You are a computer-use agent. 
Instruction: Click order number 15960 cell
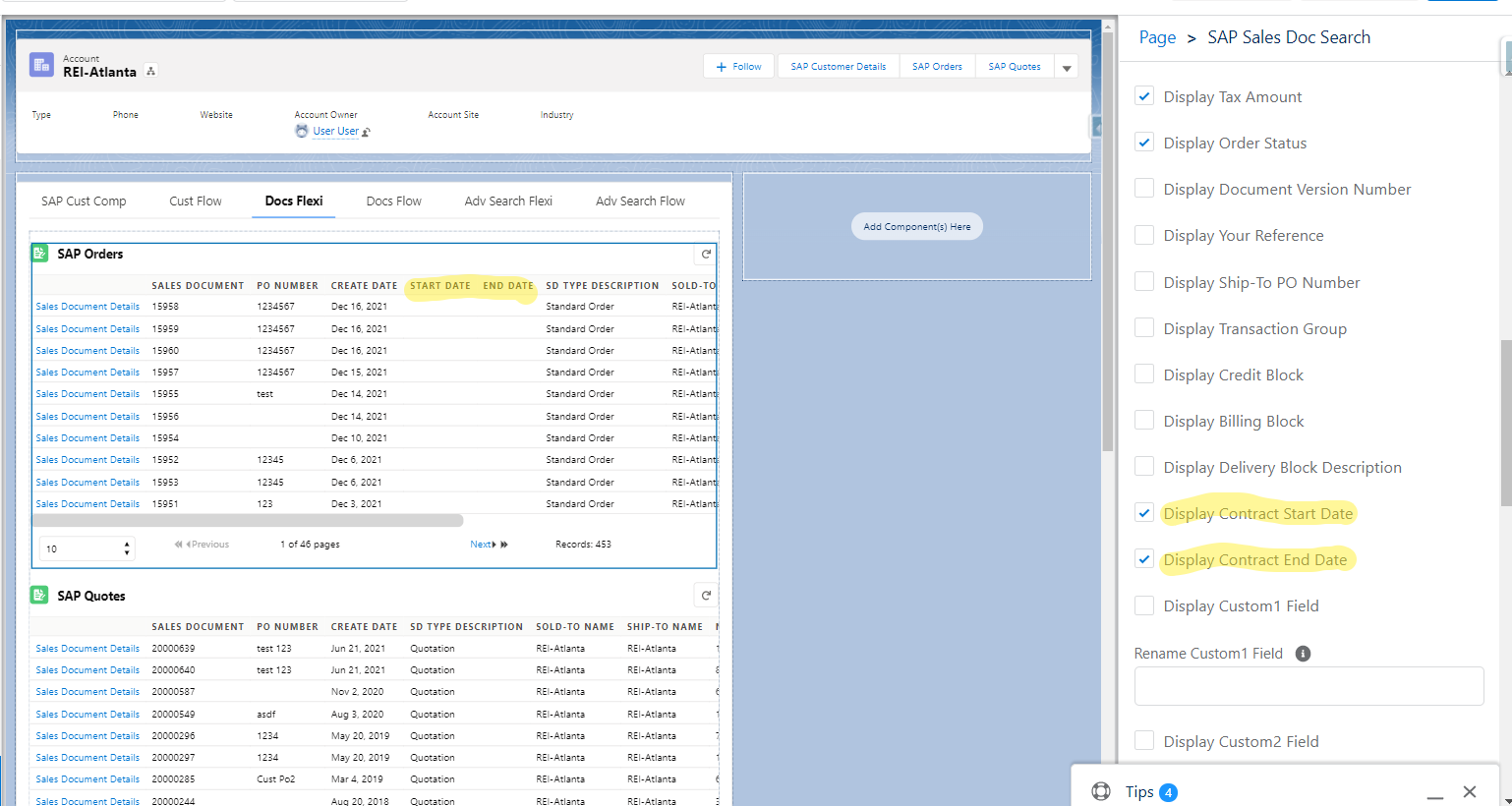165,351
